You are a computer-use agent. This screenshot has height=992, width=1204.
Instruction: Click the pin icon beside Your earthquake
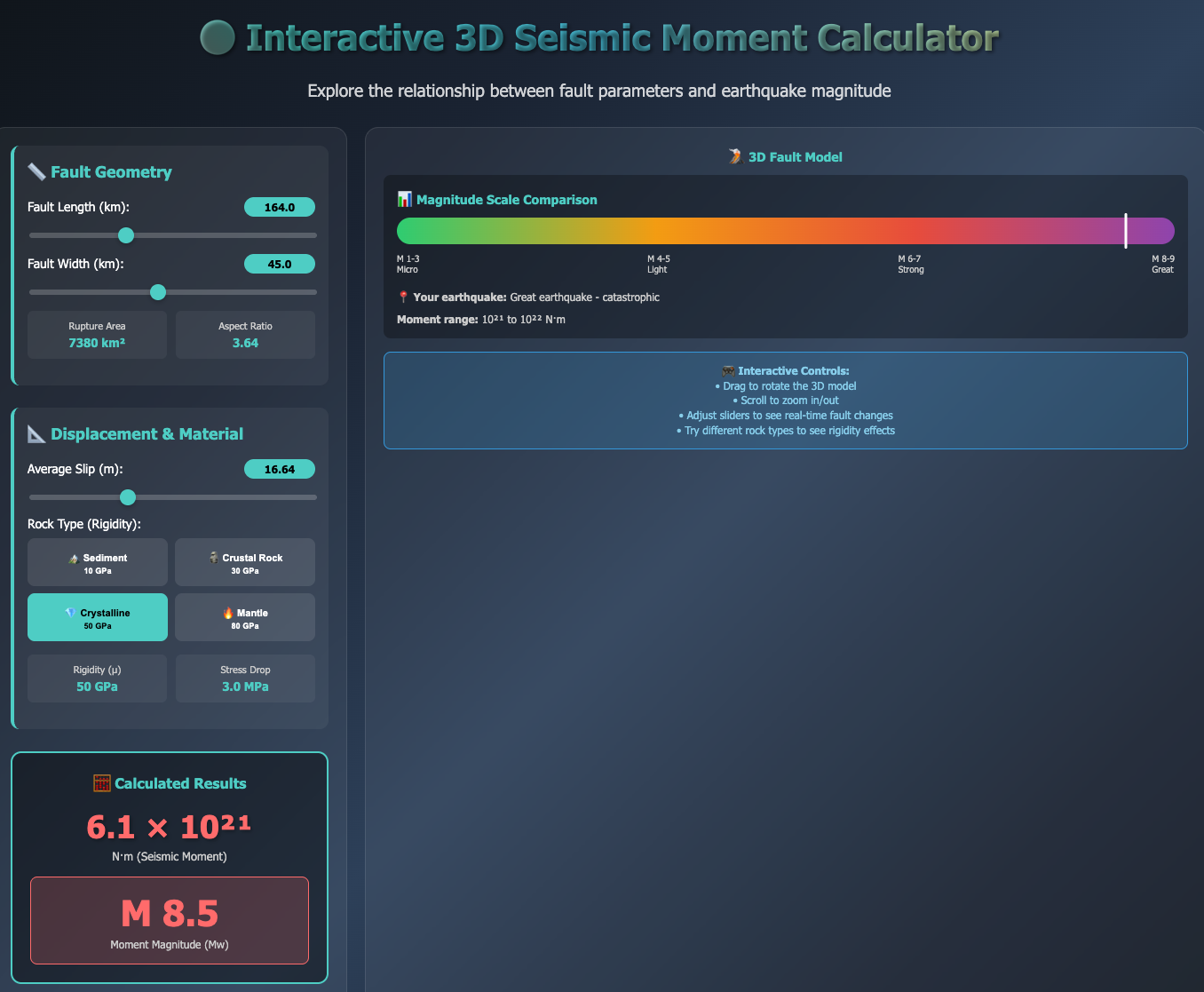click(x=405, y=297)
